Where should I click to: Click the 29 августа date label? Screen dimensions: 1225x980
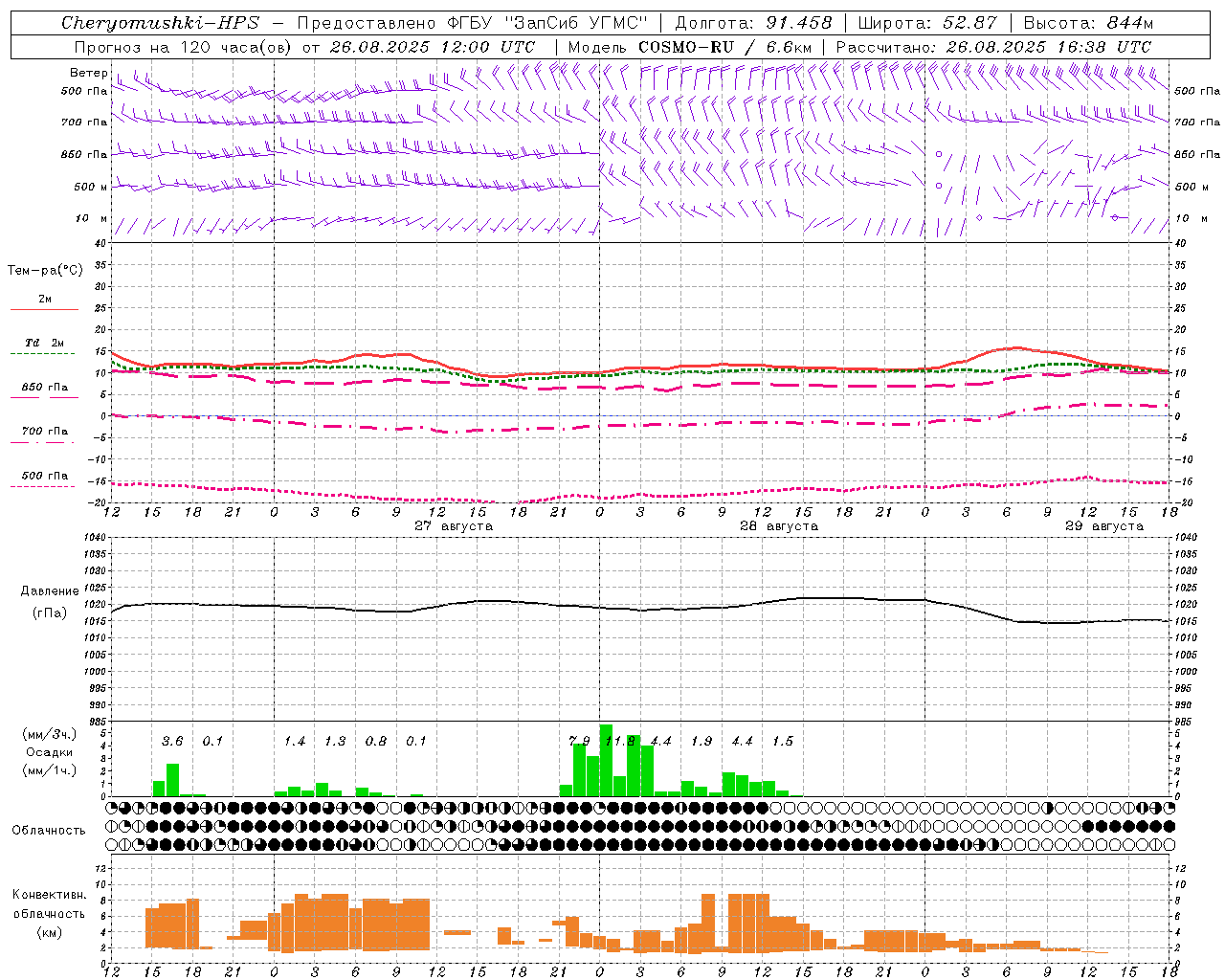(1104, 526)
